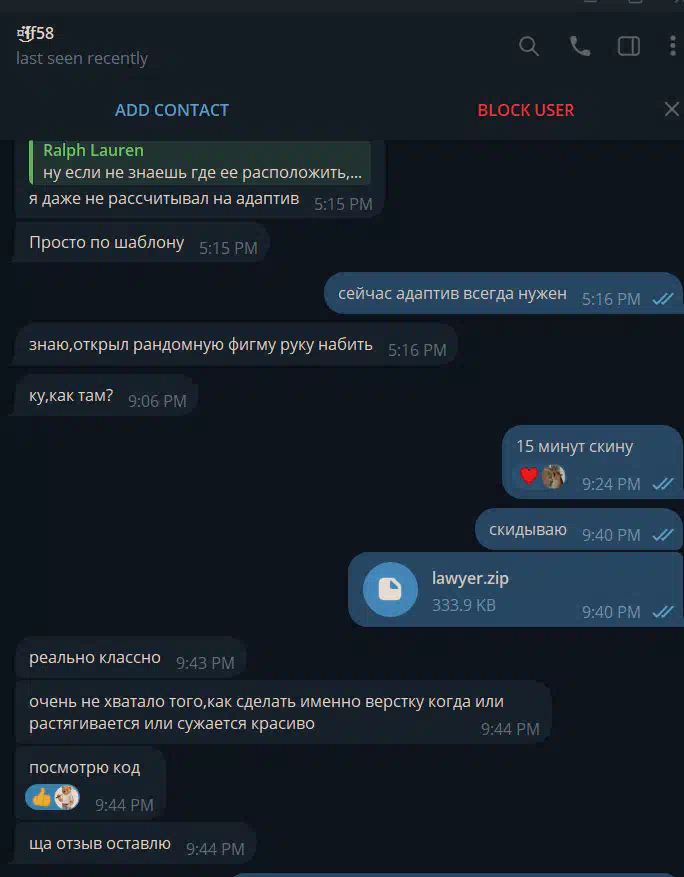Click the ща отзыв оставлю message

coord(100,843)
